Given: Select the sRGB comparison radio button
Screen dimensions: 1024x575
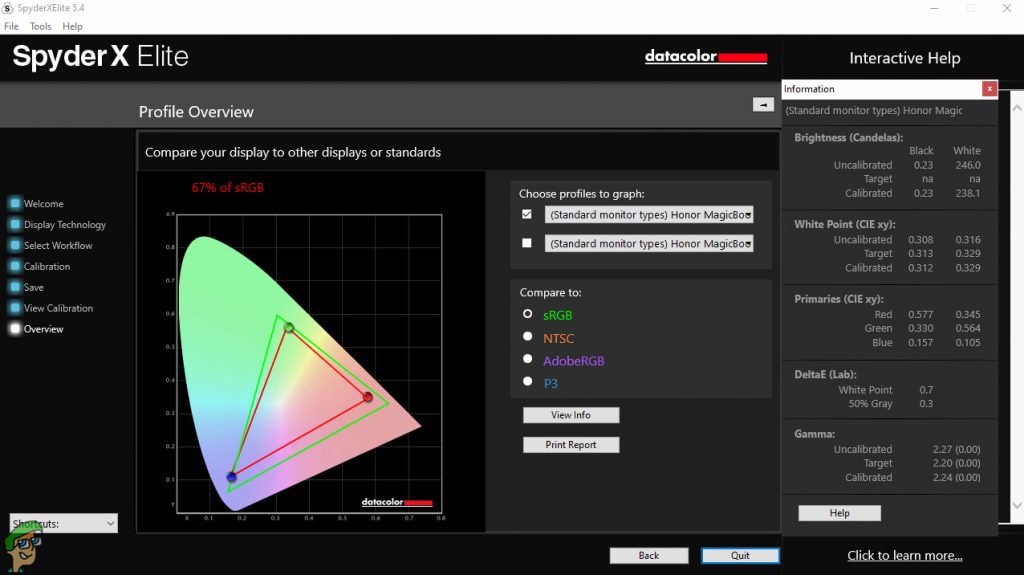Looking at the screenshot, I should (x=528, y=314).
